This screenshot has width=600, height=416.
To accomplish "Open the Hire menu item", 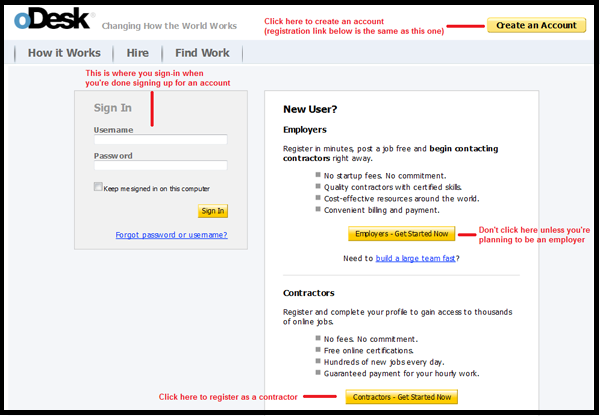I will pos(137,53).
